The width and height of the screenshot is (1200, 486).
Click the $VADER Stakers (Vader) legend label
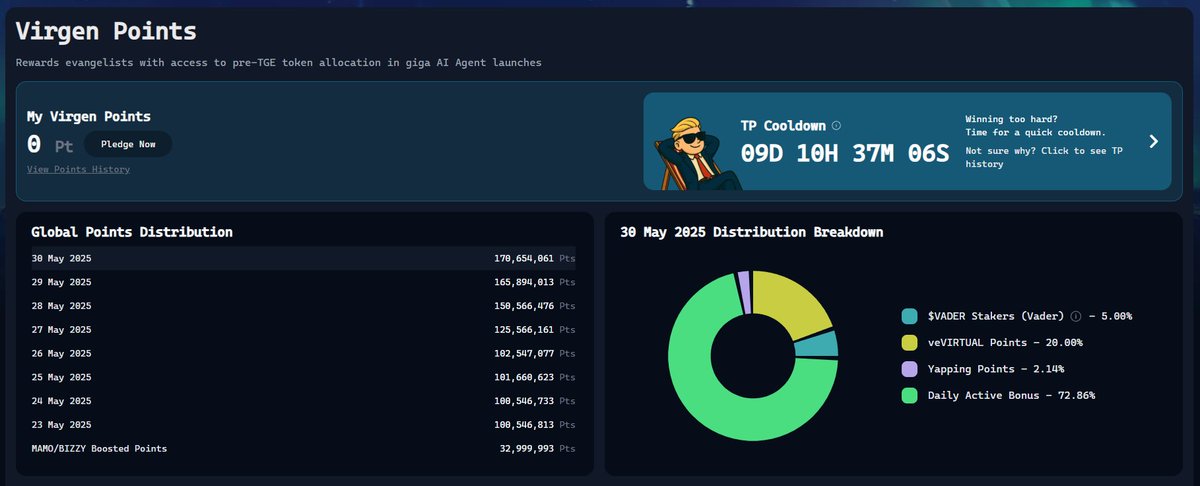pyautogui.click(x=998, y=316)
